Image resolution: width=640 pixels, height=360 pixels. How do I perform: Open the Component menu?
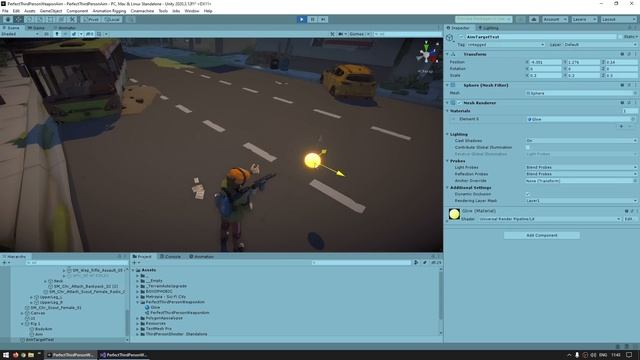click(x=77, y=11)
